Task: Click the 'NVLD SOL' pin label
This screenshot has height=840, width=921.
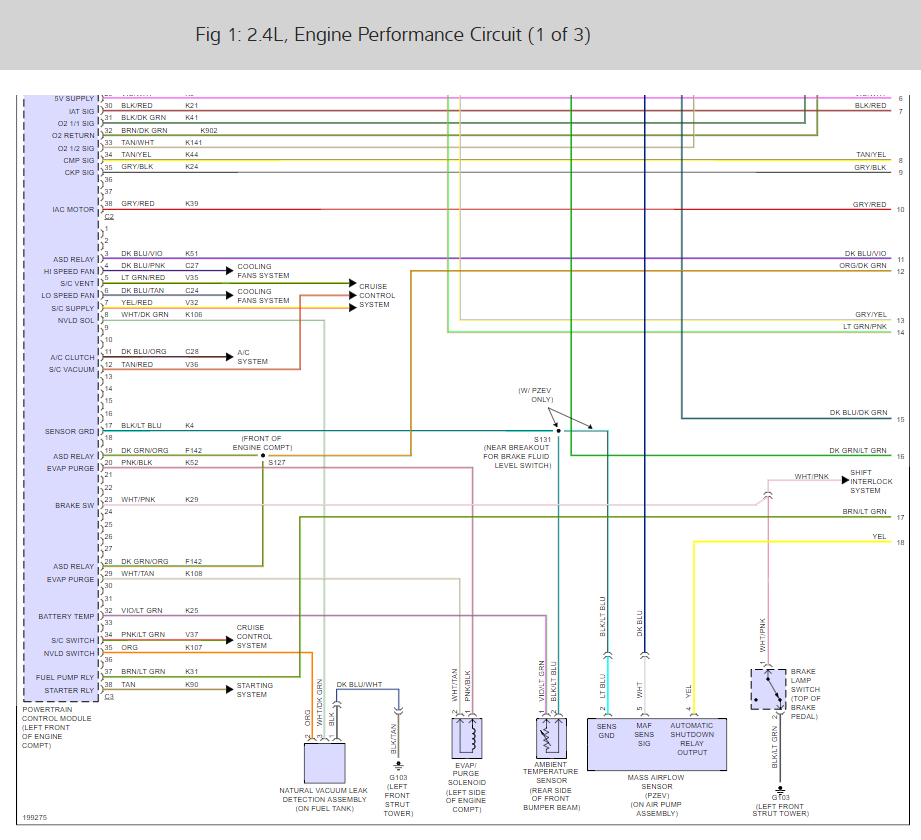Action: click(76, 321)
